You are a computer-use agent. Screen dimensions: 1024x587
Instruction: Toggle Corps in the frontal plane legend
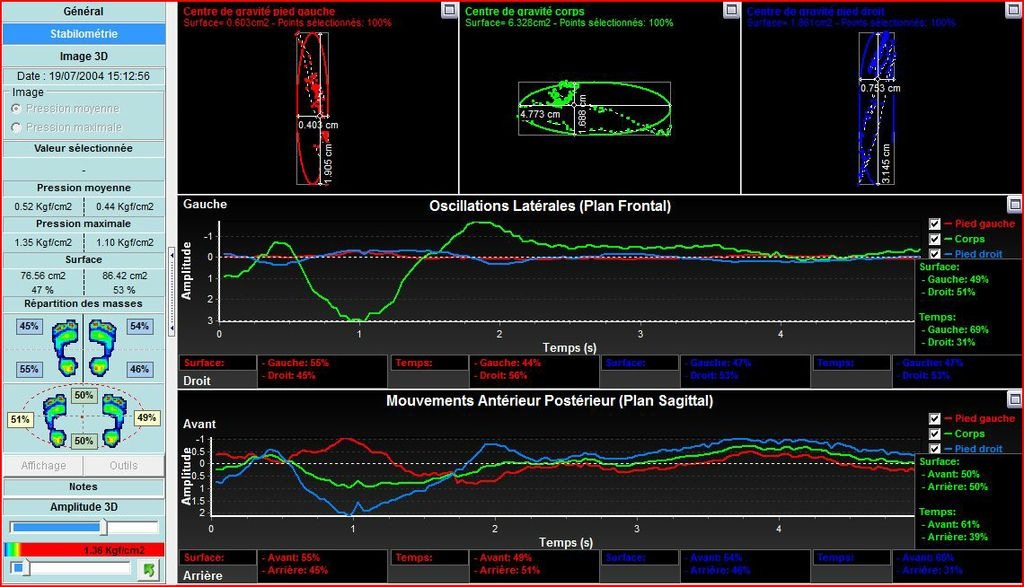[x=935, y=239]
